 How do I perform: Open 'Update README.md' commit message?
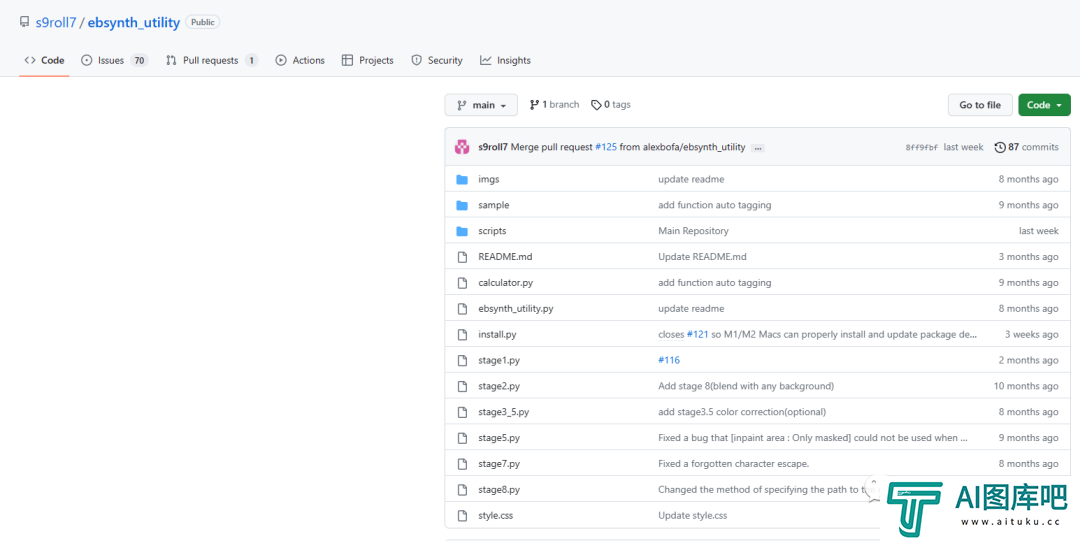703,257
